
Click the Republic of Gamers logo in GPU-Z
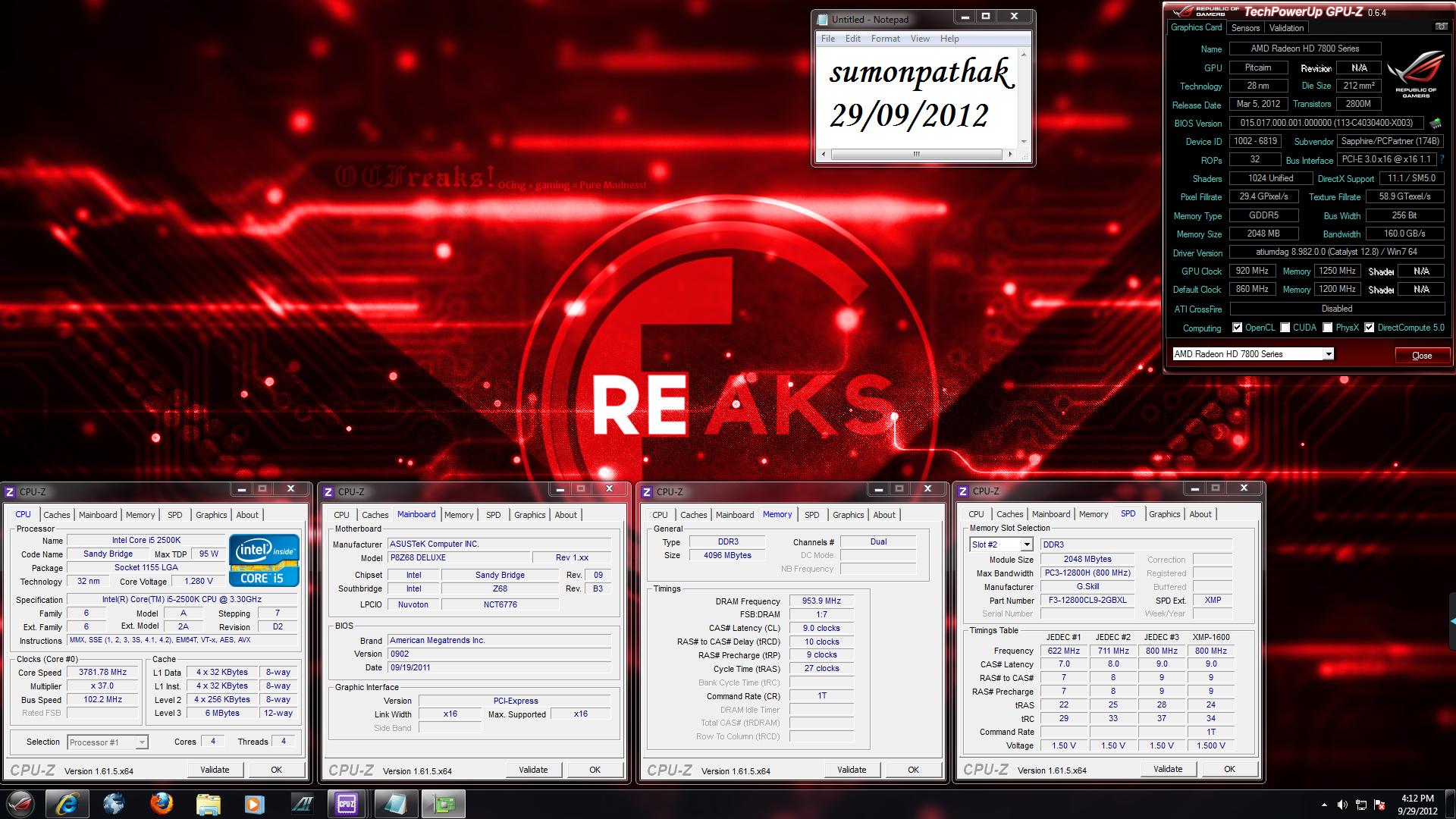click(1415, 74)
